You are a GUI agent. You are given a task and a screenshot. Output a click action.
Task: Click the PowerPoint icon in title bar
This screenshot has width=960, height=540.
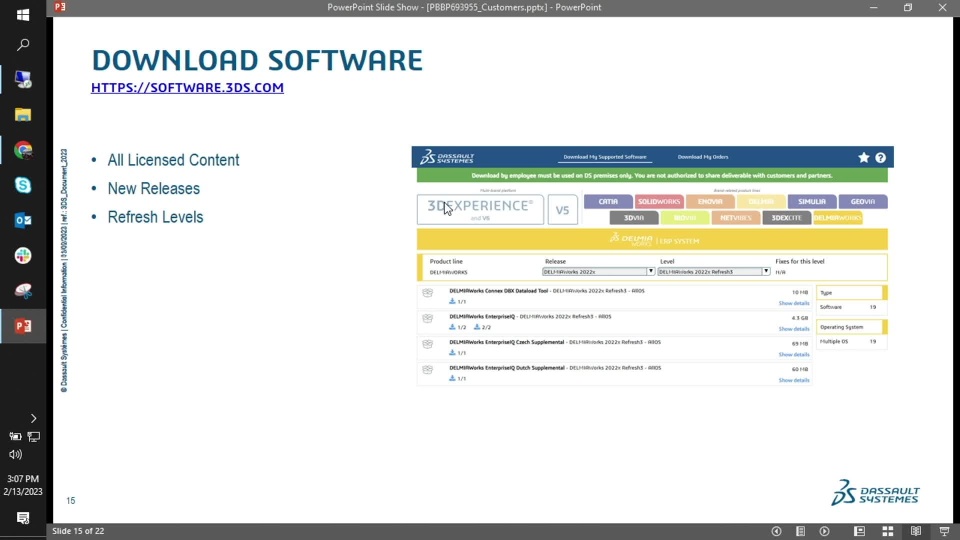point(60,7)
